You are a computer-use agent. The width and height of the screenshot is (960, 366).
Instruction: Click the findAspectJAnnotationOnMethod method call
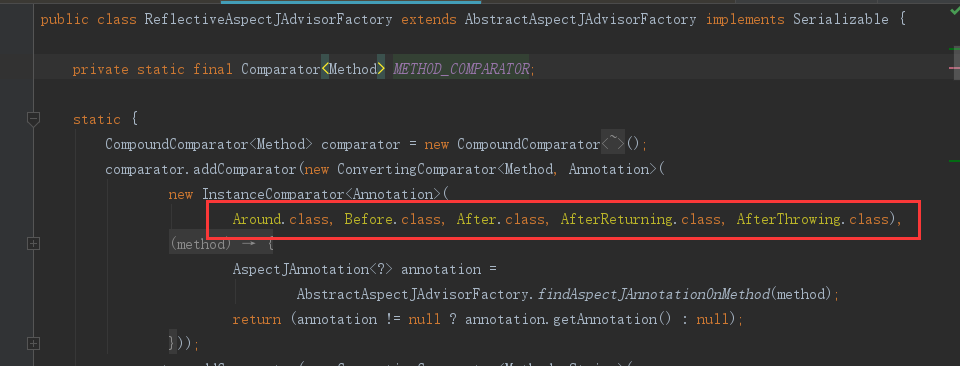[653, 294]
